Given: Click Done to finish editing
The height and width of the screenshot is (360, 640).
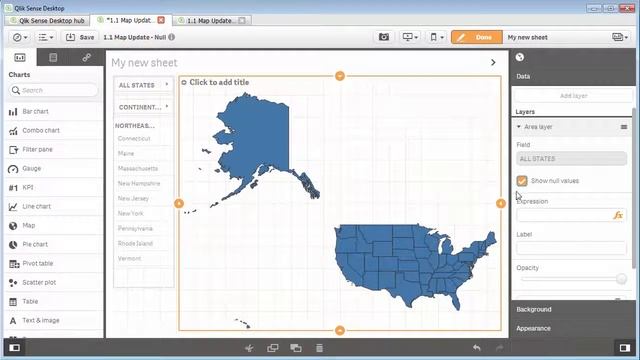Looking at the screenshot, I should [477, 37].
